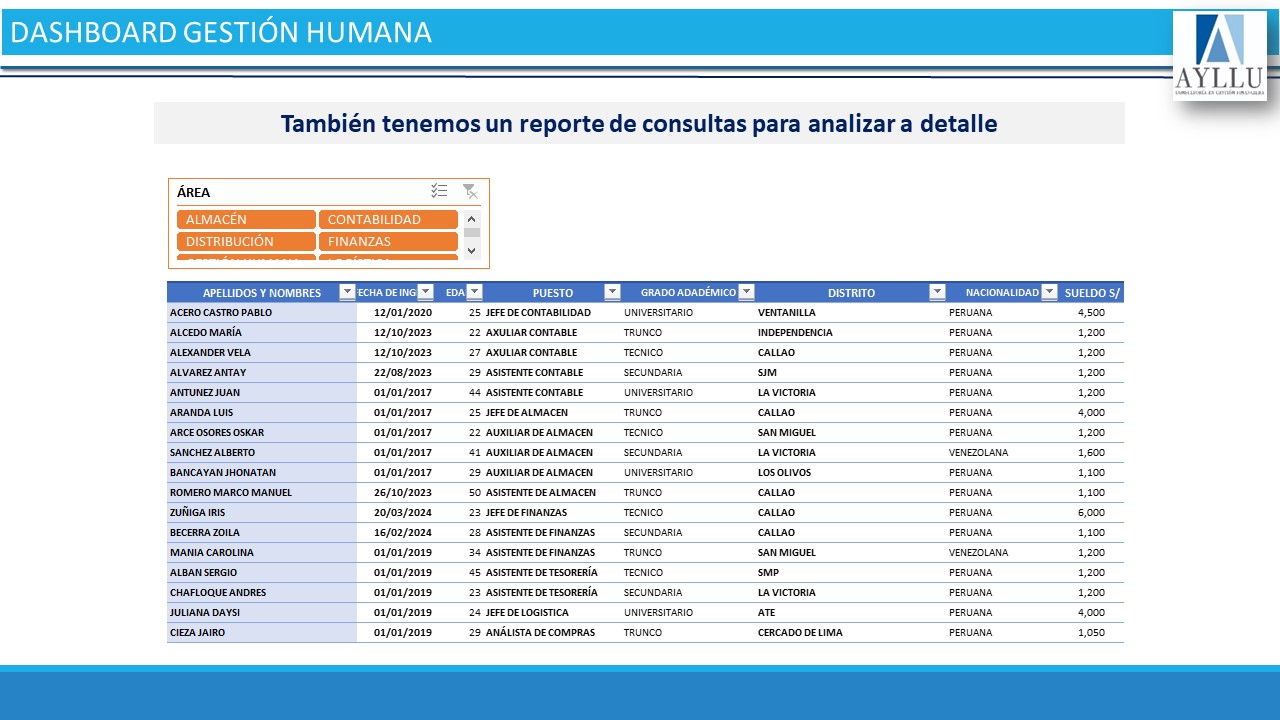Toggle the ALMACÉN area filter
The image size is (1280, 720).
[x=246, y=220]
